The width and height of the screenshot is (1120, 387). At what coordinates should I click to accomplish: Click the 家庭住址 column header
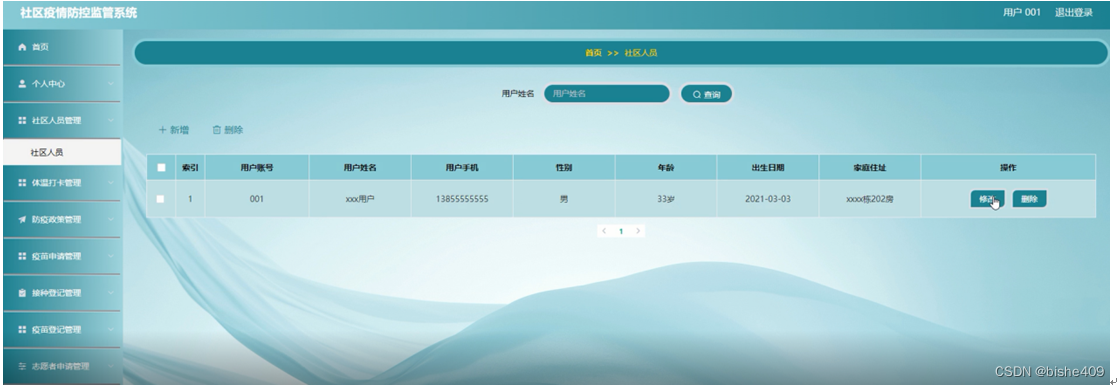coord(869,168)
